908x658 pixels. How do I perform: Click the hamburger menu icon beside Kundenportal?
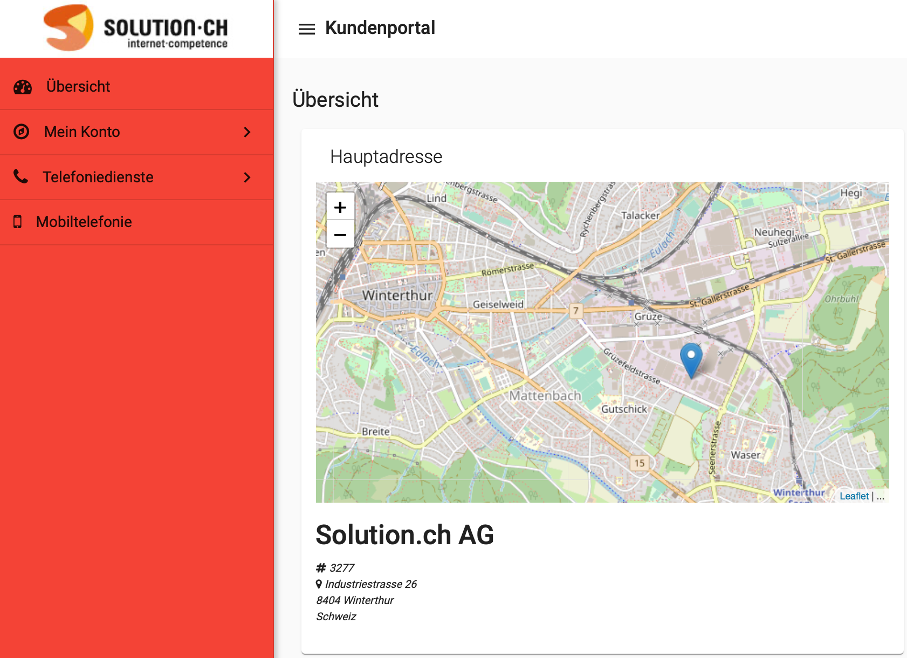(307, 29)
